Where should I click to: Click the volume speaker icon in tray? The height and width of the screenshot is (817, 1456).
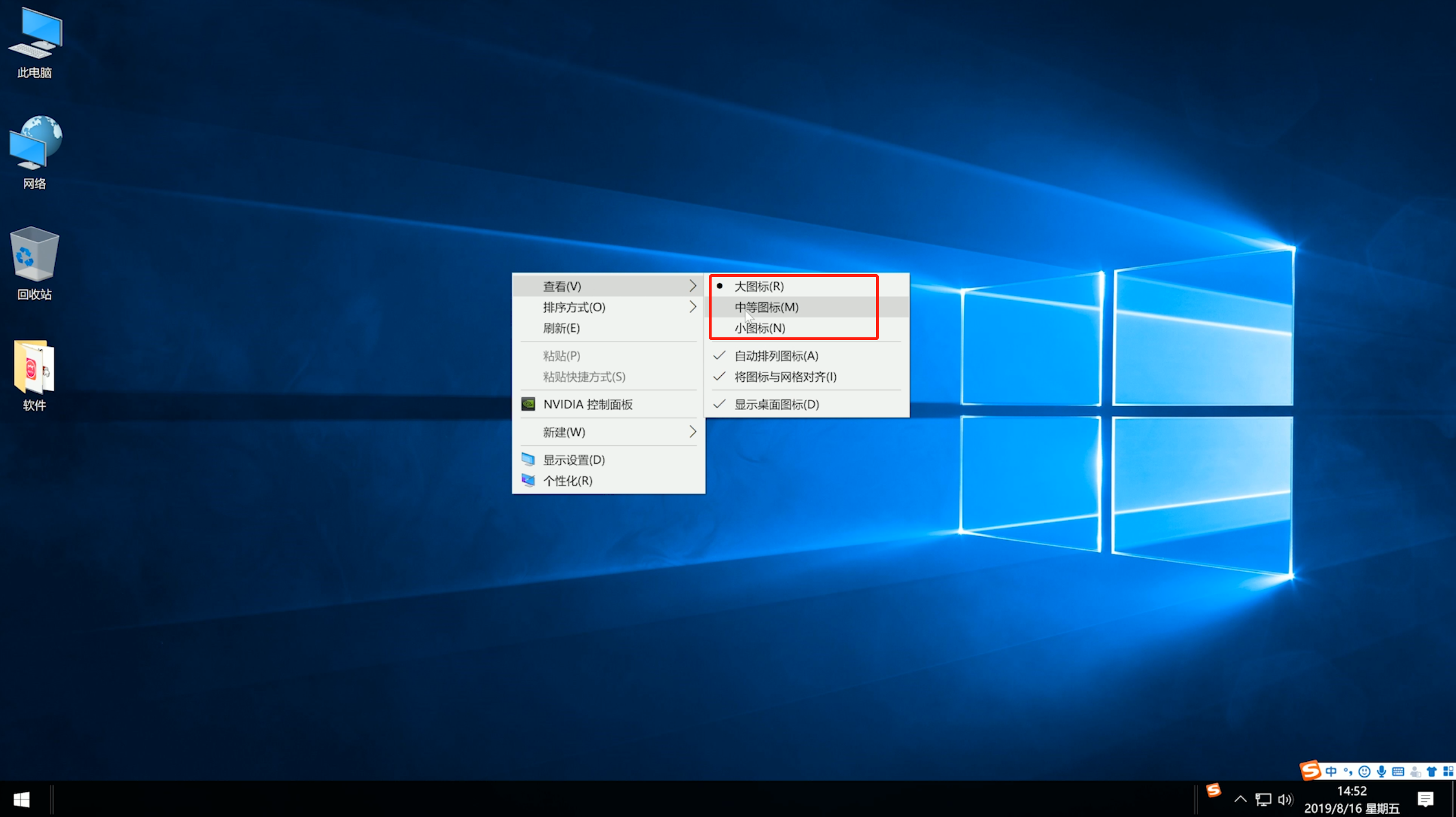(x=1286, y=799)
